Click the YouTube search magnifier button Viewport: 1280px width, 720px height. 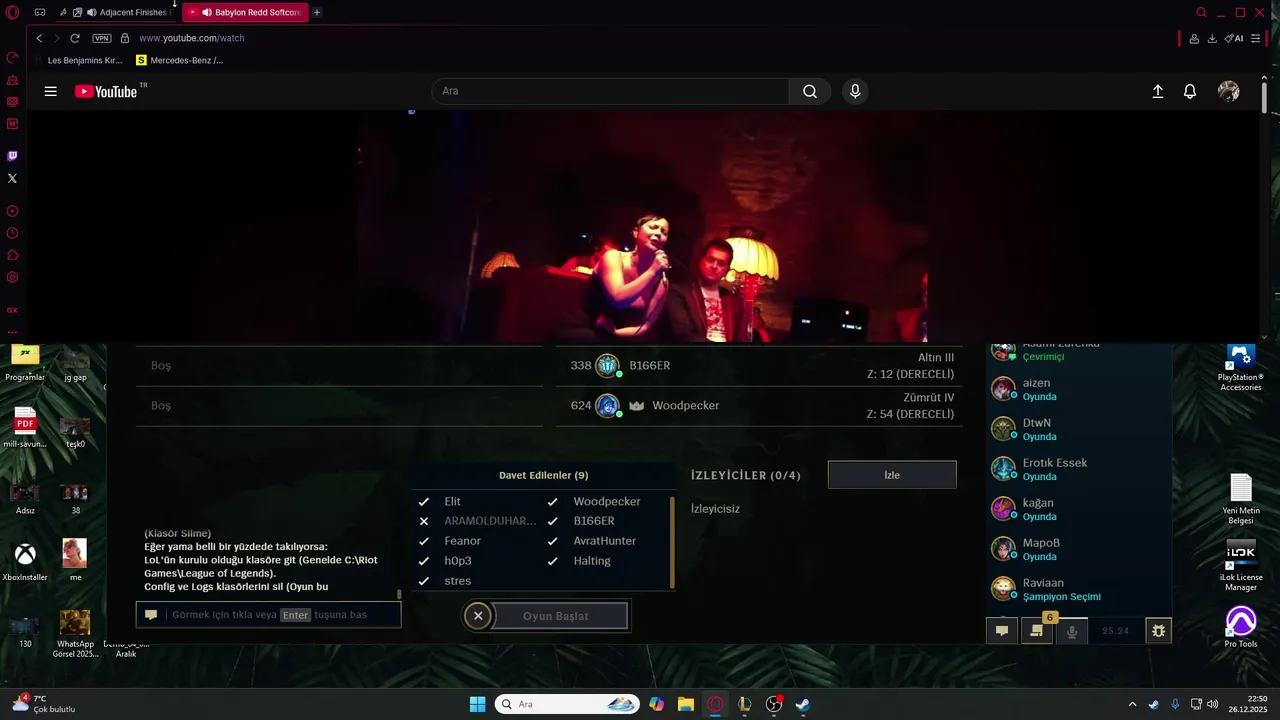click(x=810, y=91)
